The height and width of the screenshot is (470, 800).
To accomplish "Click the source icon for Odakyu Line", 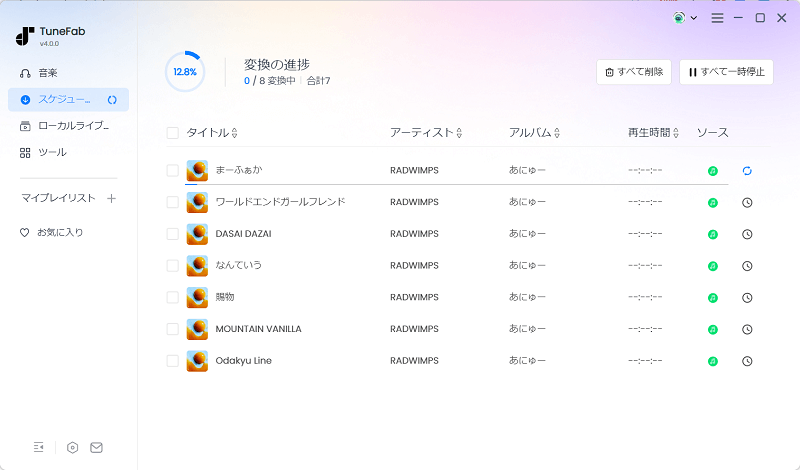I will point(713,361).
